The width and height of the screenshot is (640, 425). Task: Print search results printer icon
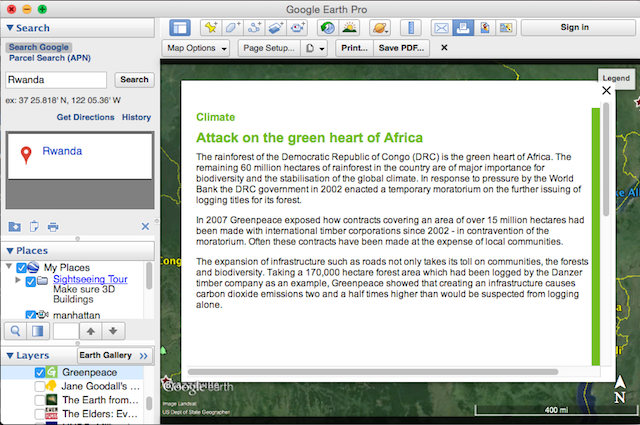point(53,227)
